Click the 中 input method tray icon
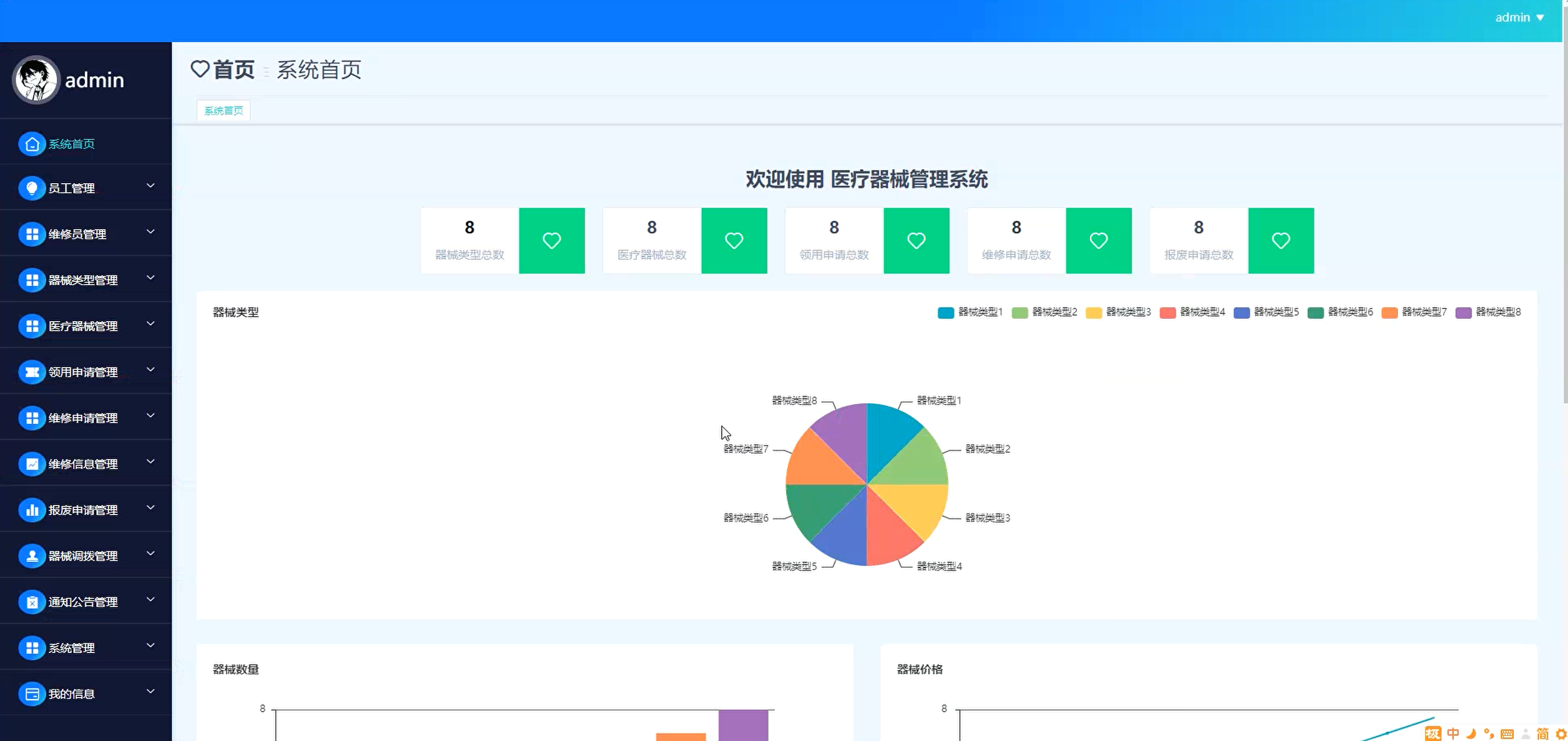Image resolution: width=1568 pixels, height=741 pixels. (1453, 733)
